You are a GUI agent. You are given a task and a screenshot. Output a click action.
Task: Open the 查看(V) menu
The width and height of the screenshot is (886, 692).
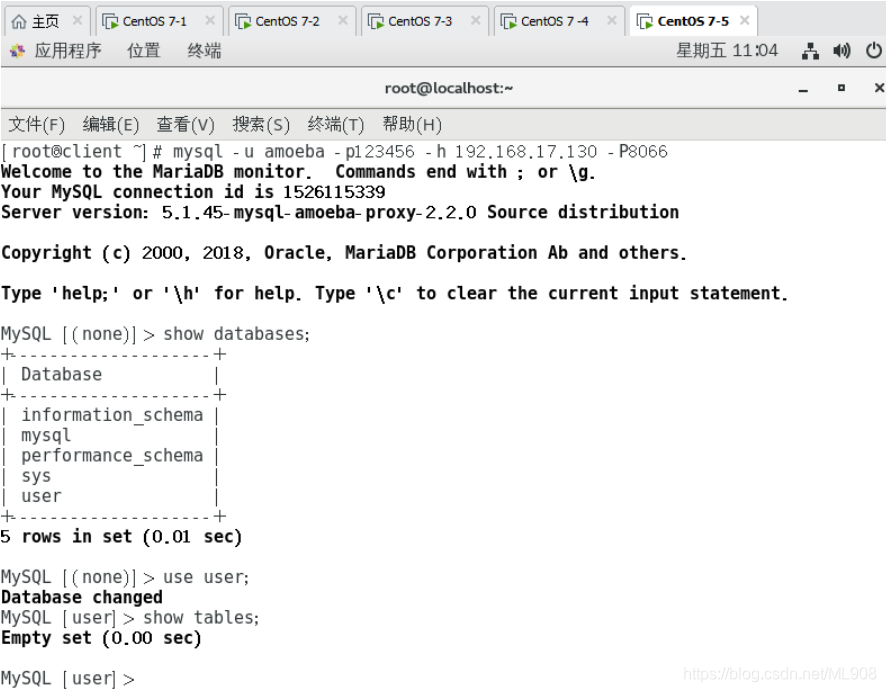click(185, 124)
